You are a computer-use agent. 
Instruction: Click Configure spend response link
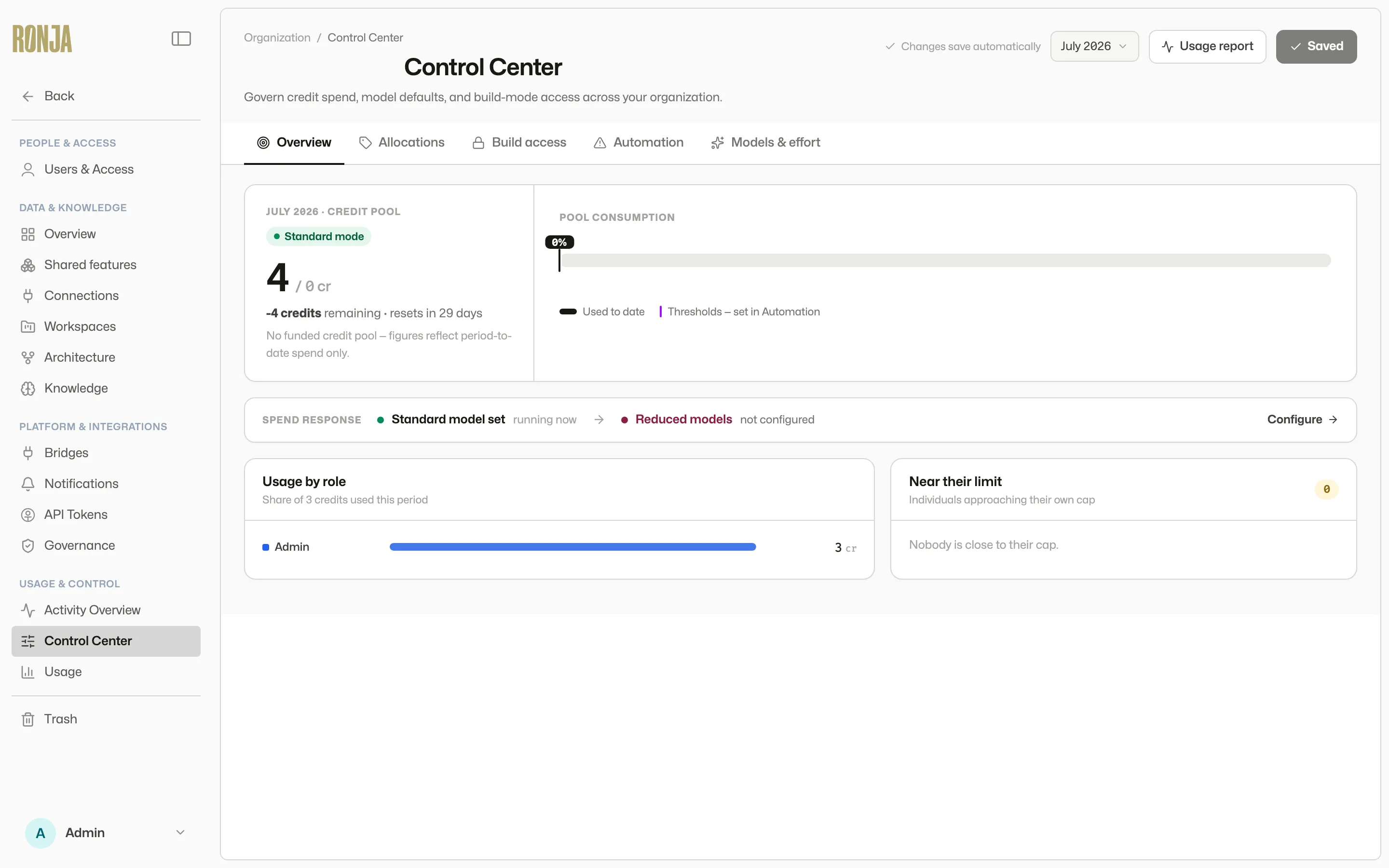pyautogui.click(x=1302, y=420)
